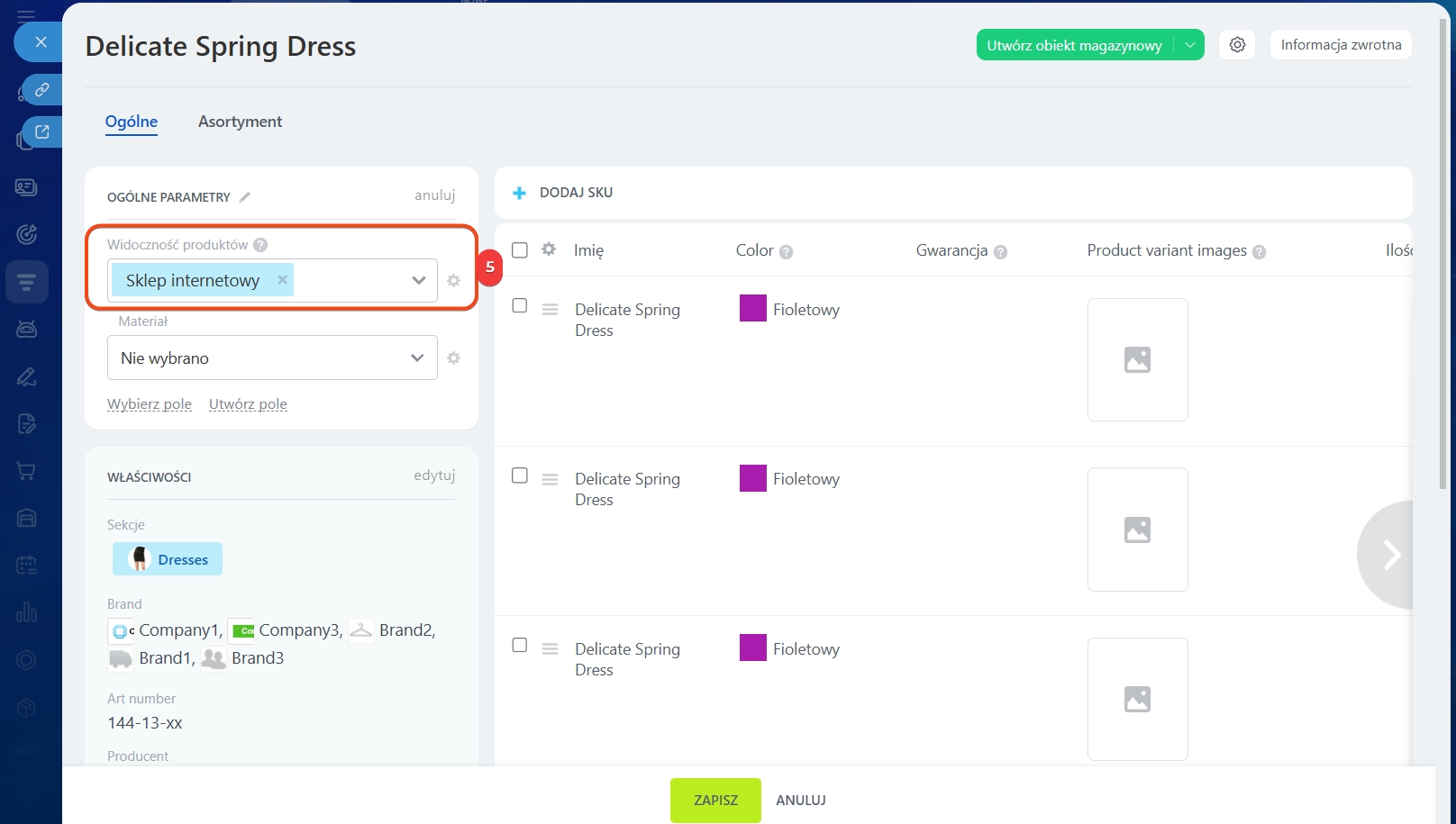Click the help icon next to Color column
The width and height of the screenshot is (1456, 824).
786,252
